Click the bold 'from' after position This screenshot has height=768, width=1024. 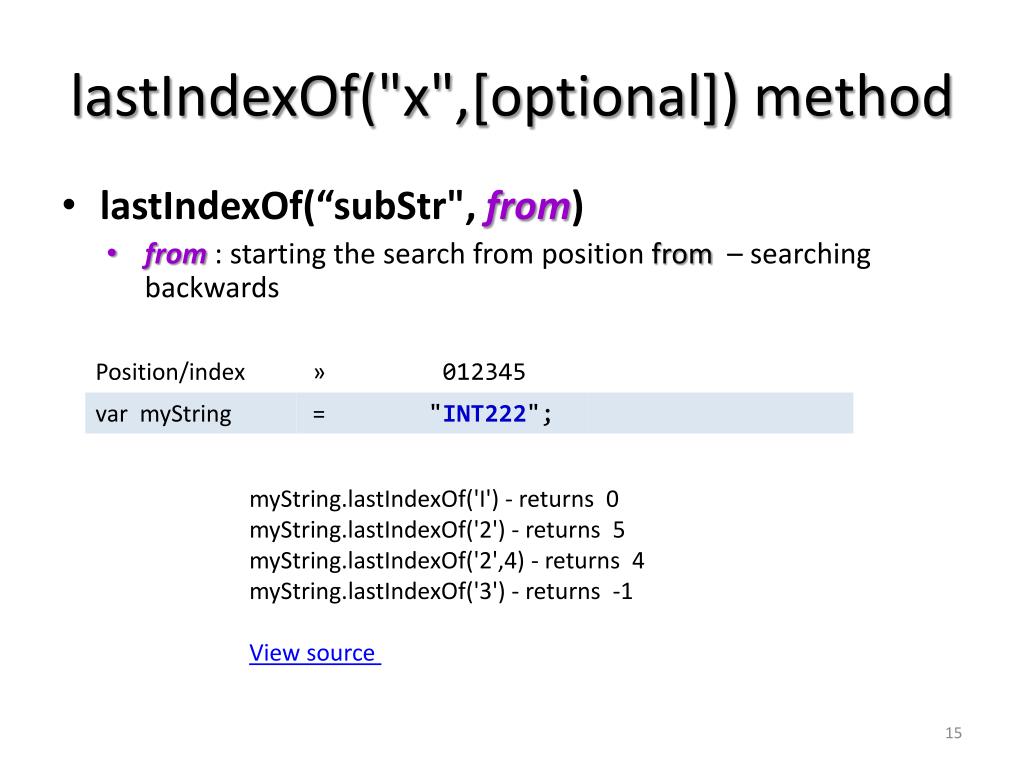pyautogui.click(x=682, y=254)
